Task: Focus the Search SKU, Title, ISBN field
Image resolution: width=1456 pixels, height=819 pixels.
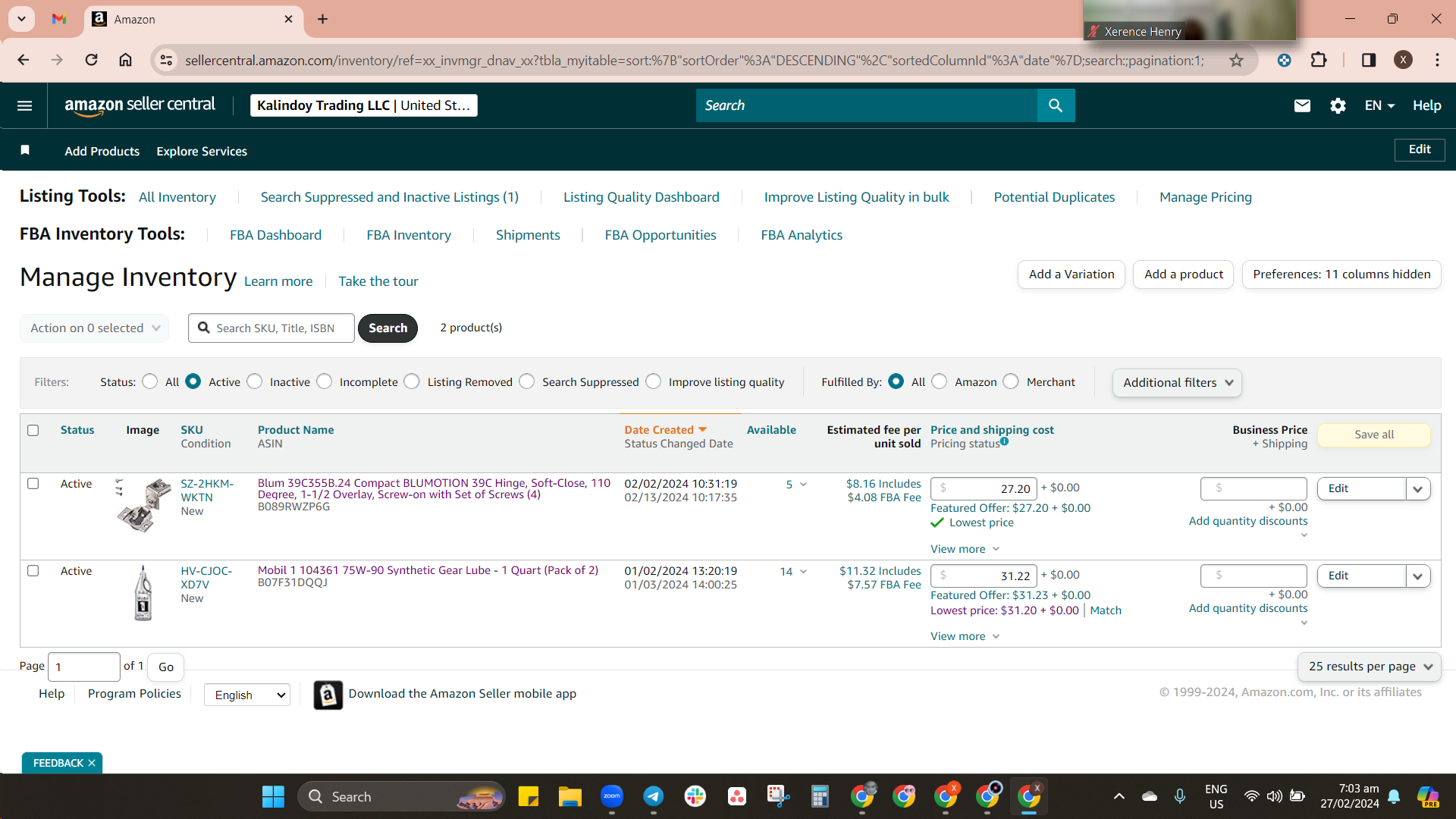Action: (271, 328)
